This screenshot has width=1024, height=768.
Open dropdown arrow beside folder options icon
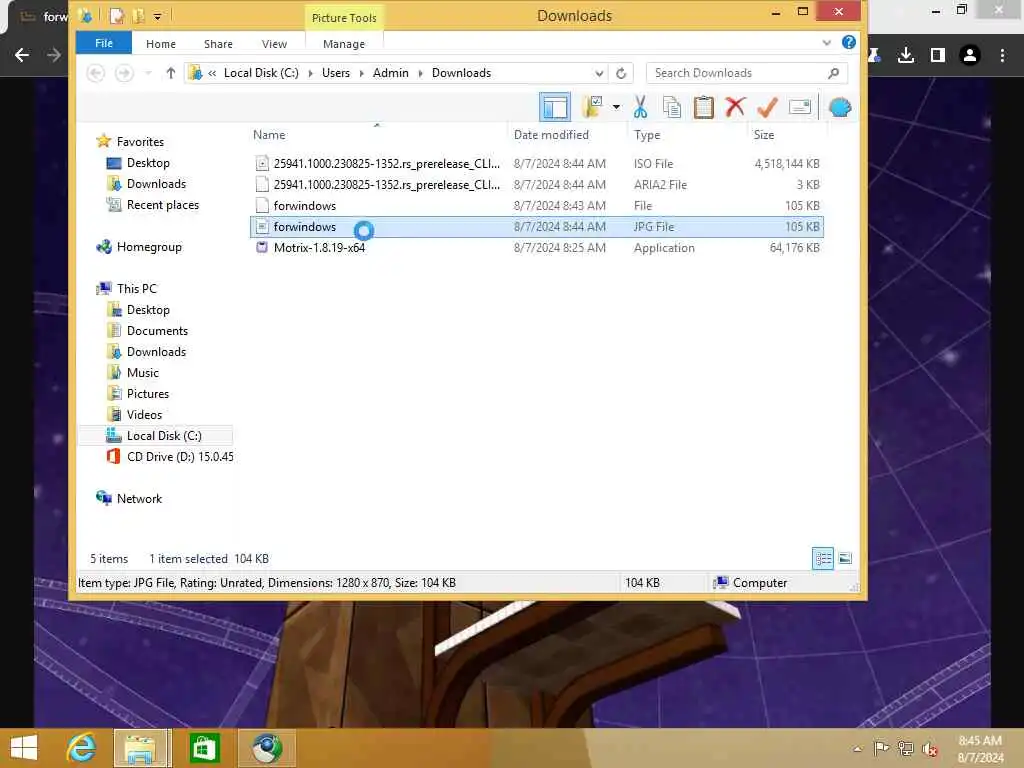(616, 107)
